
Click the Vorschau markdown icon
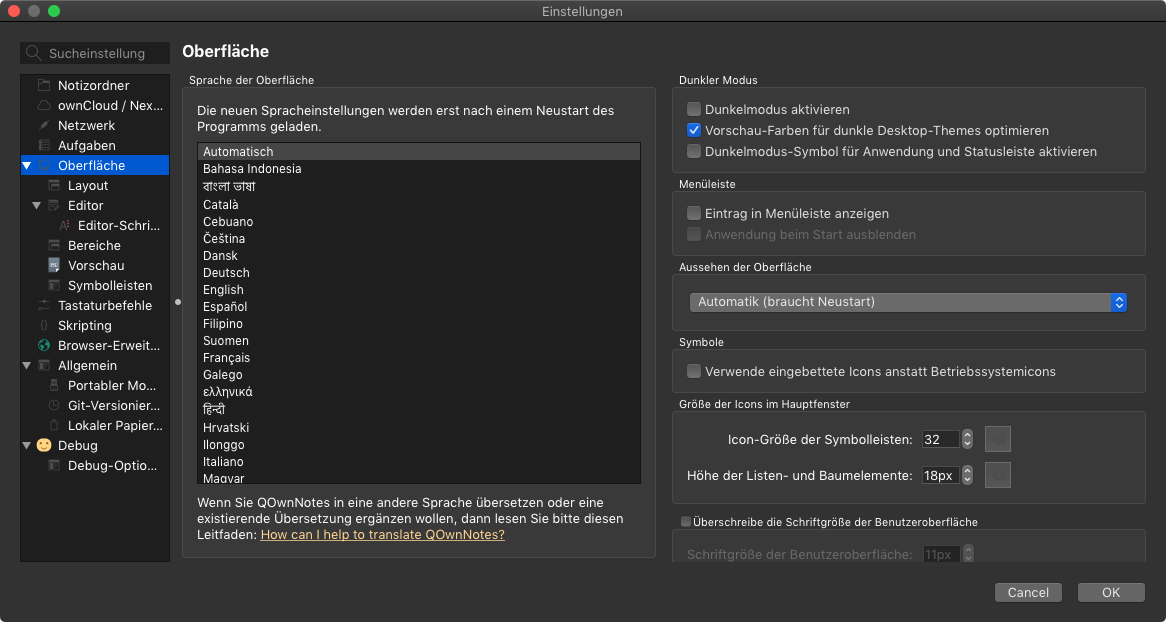tap(54, 266)
